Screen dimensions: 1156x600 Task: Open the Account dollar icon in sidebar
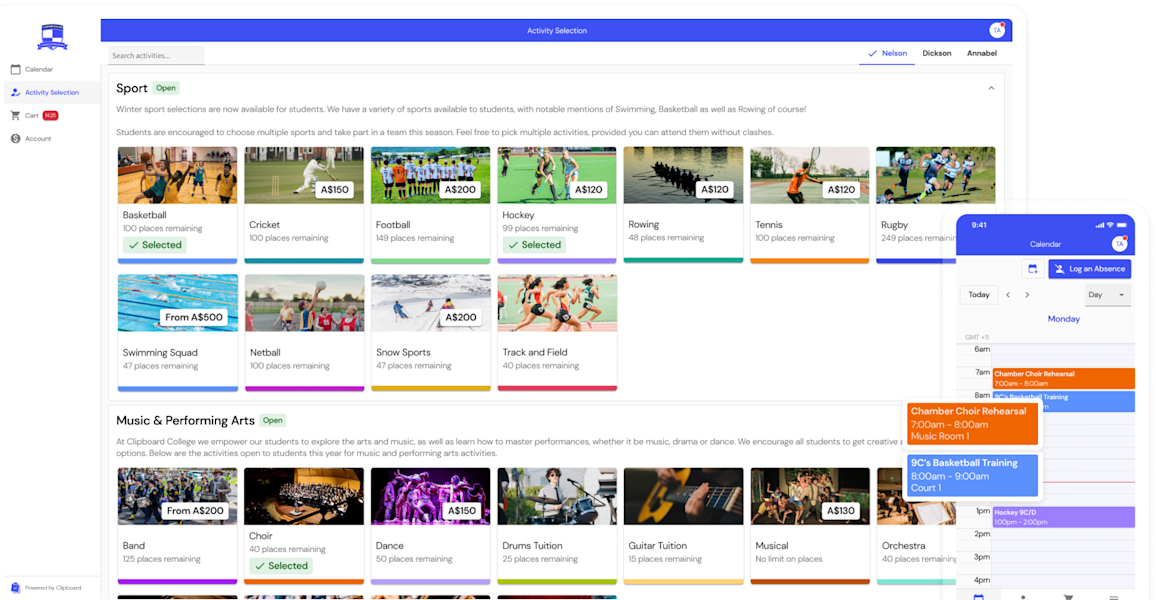click(15, 139)
